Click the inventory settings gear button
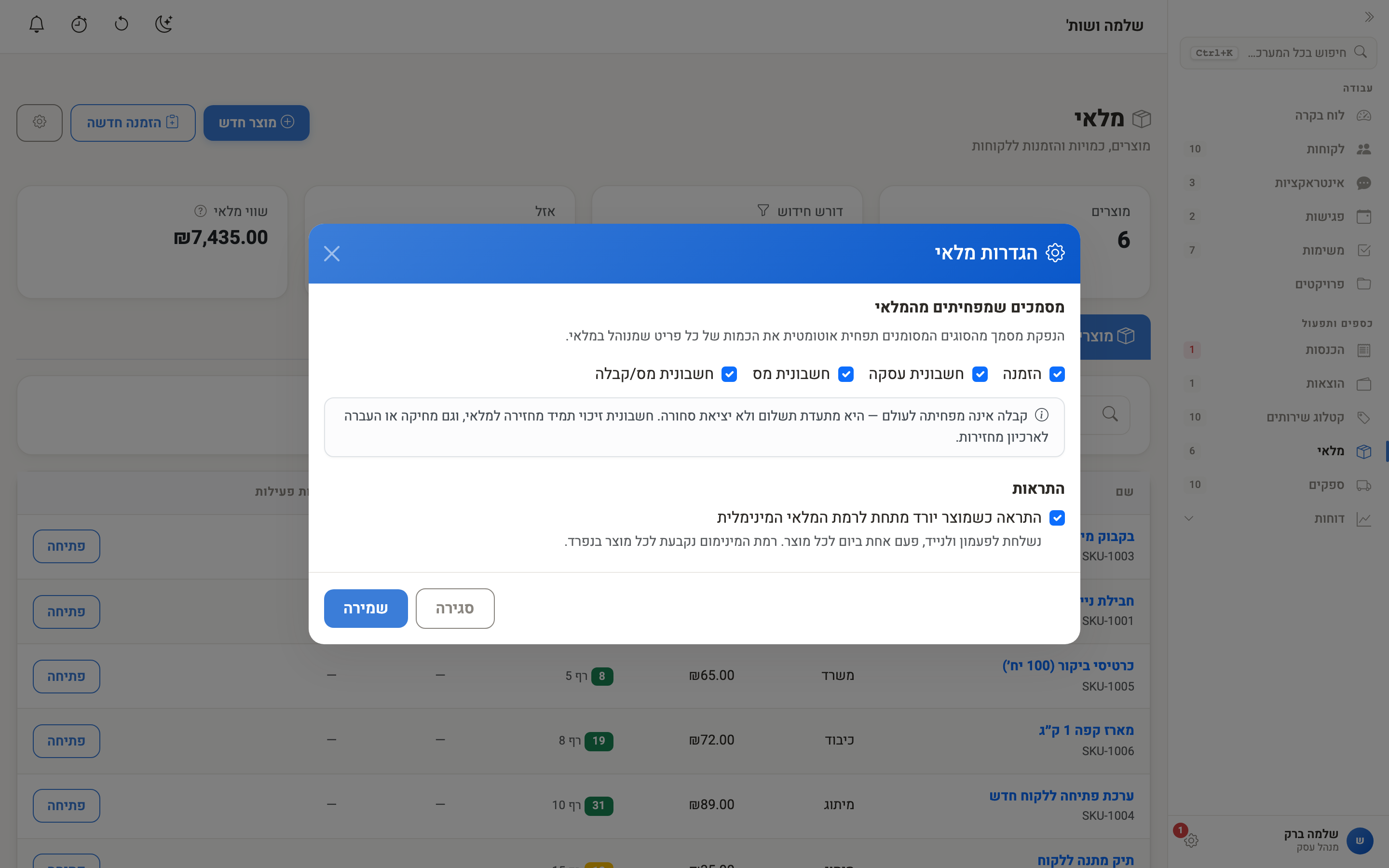Viewport: 1389px width, 868px height. coord(40,123)
